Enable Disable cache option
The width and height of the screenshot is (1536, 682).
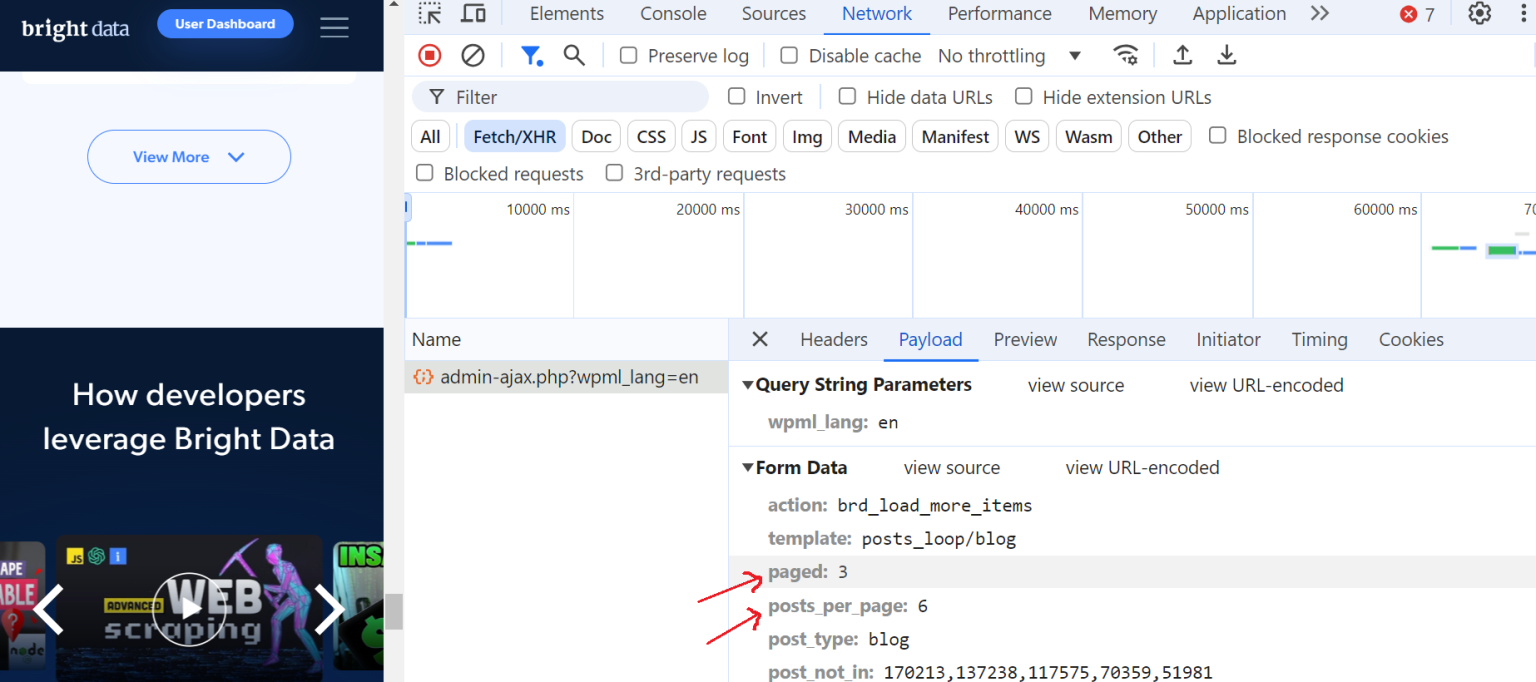[x=789, y=55]
